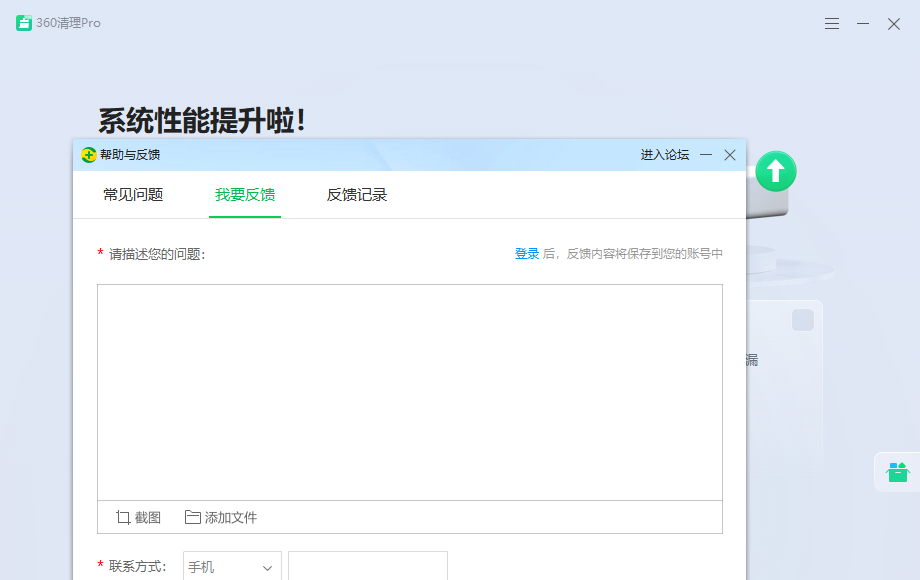Open the 反馈记录 tab
The width and height of the screenshot is (920, 580).
357,195
